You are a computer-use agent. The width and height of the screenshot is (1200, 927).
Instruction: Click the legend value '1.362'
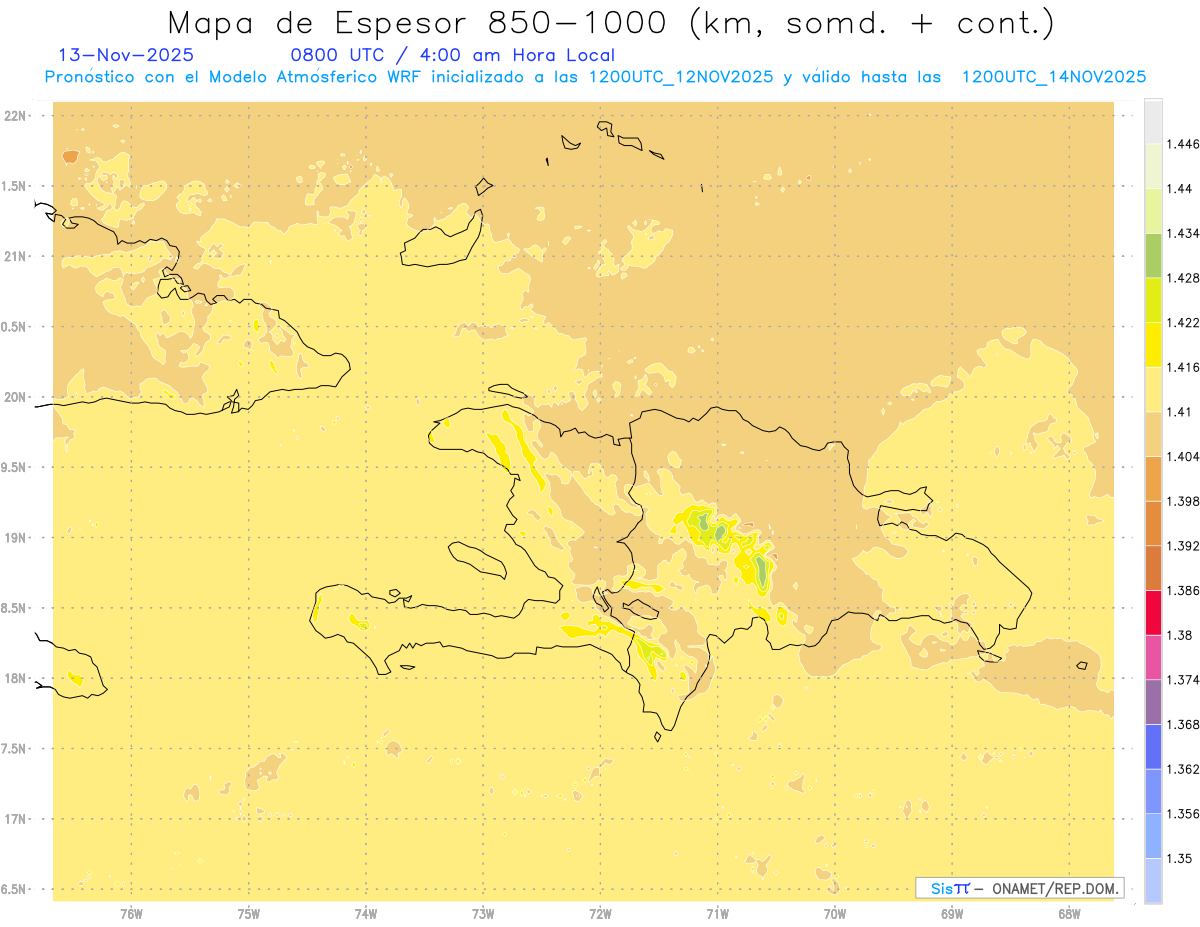click(1184, 769)
